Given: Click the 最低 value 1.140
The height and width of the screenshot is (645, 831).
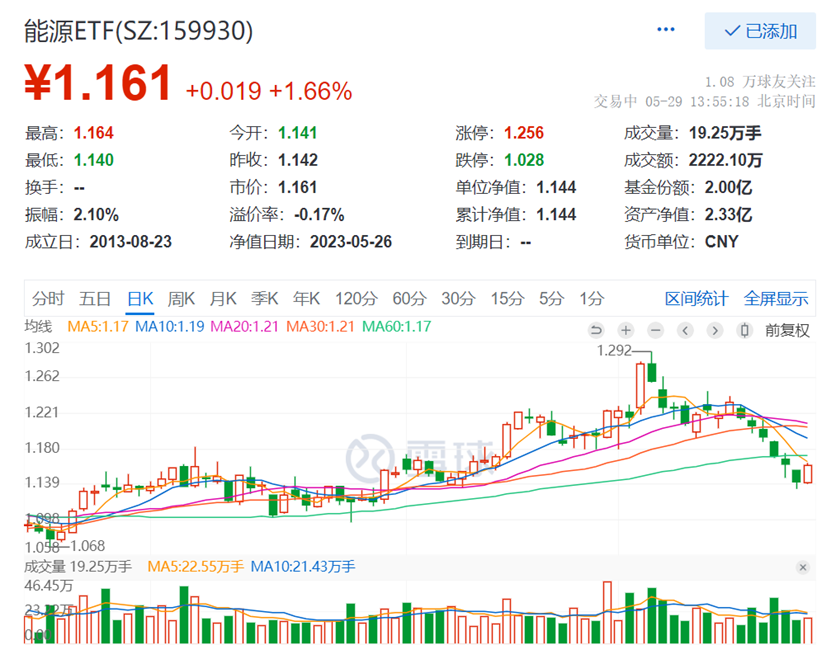Looking at the screenshot, I should pos(94,160).
